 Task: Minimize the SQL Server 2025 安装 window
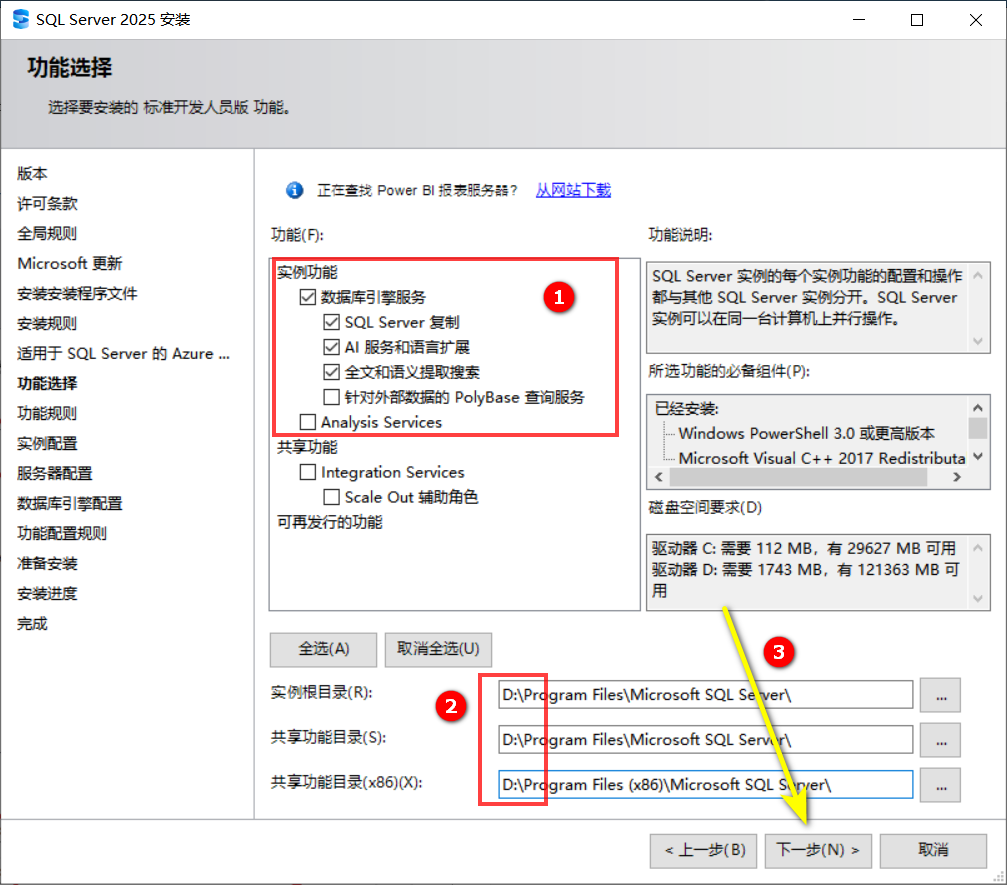(x=859, y=20)
